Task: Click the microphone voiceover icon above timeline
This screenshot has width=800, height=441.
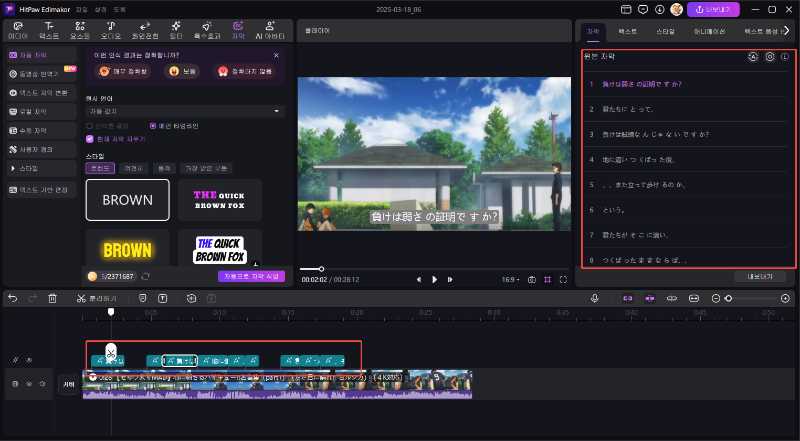Action: tap(594, 298)
